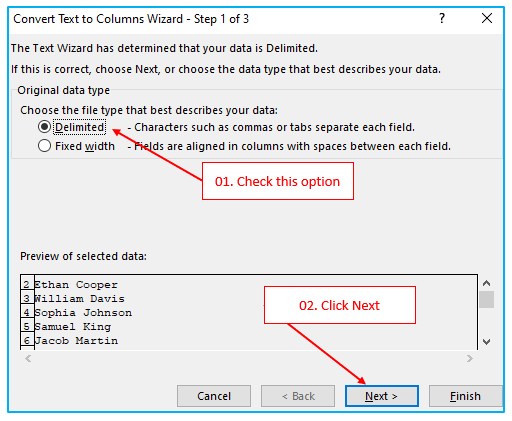Click preview scroll up arrow
512x421 pixels.
[486, 283]
